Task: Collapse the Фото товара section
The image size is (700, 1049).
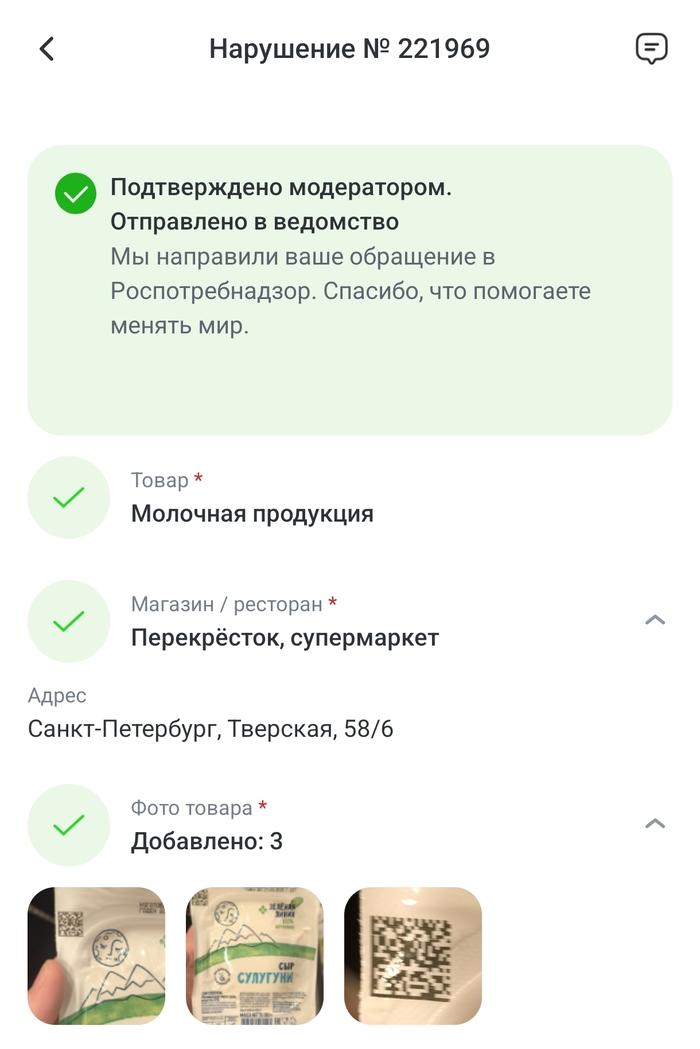Action: tap(655, 824)
